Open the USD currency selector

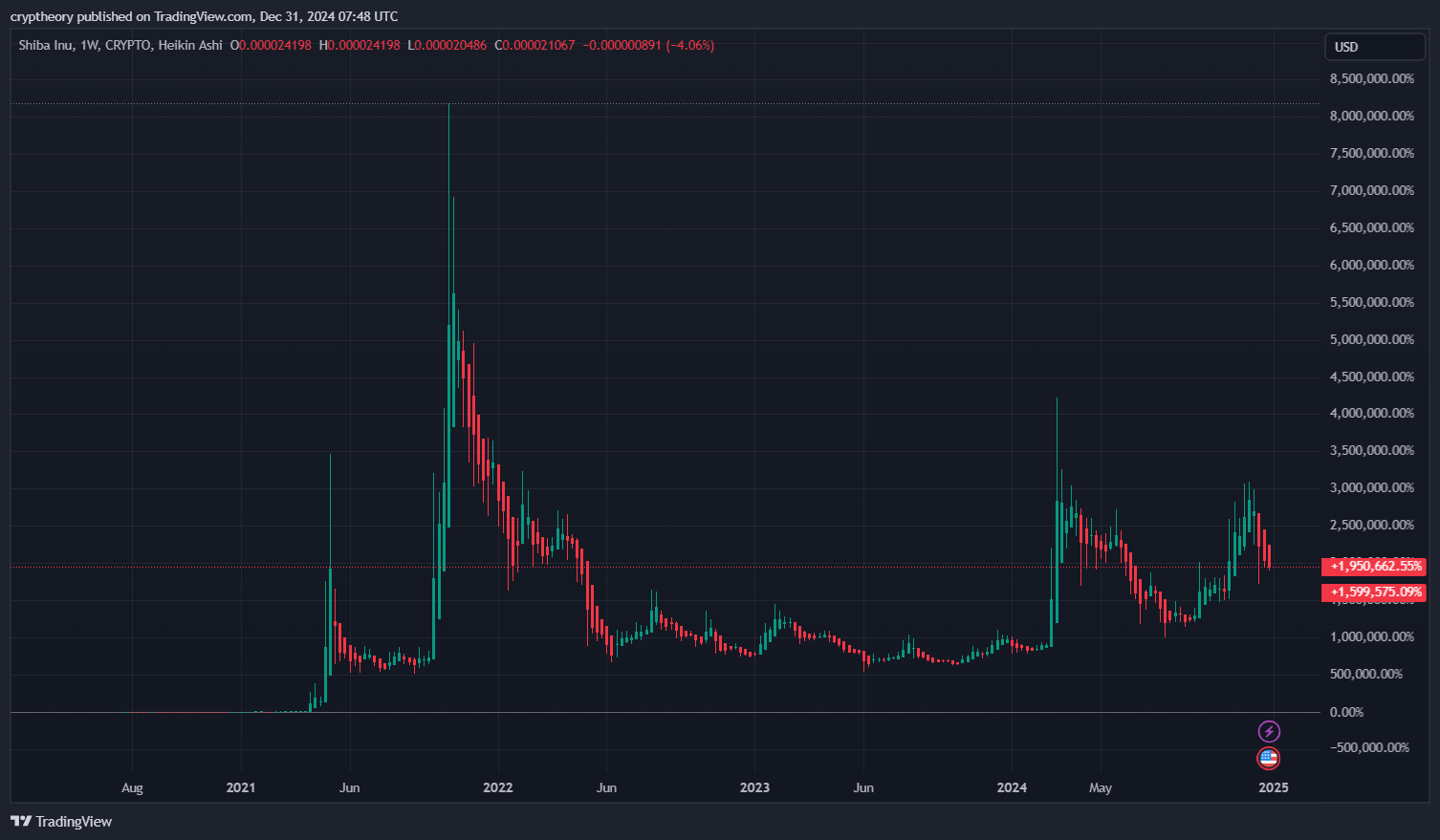pos(1375,47)
